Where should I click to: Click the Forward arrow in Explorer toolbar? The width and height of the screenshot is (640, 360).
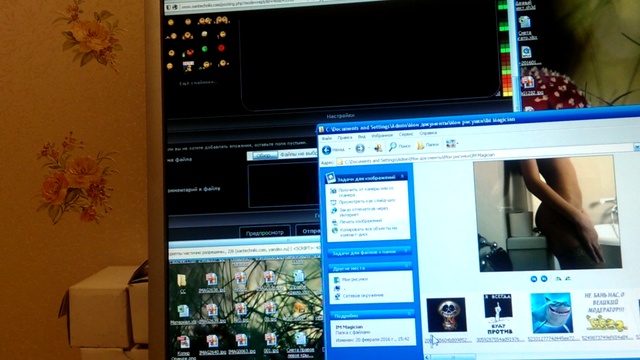(x=360, y=149)
